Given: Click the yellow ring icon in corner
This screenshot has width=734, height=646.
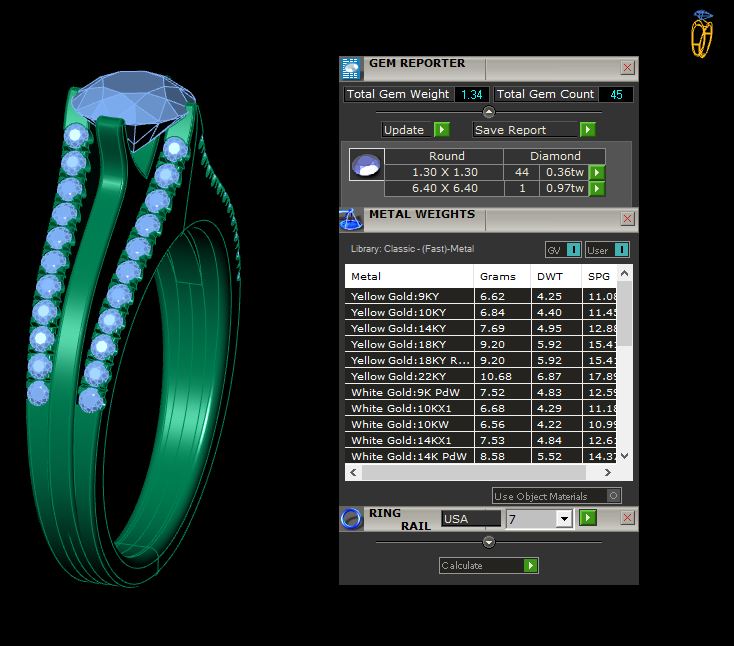Looking at the screenshot, I should pos(702,34).
